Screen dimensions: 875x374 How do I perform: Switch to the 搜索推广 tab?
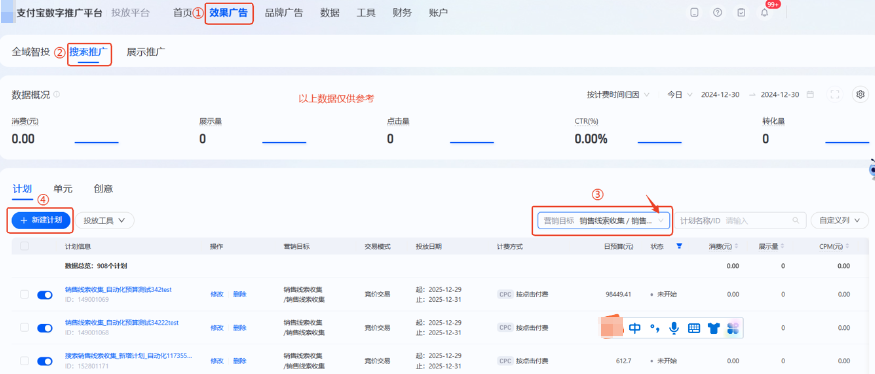coord(89,53)
